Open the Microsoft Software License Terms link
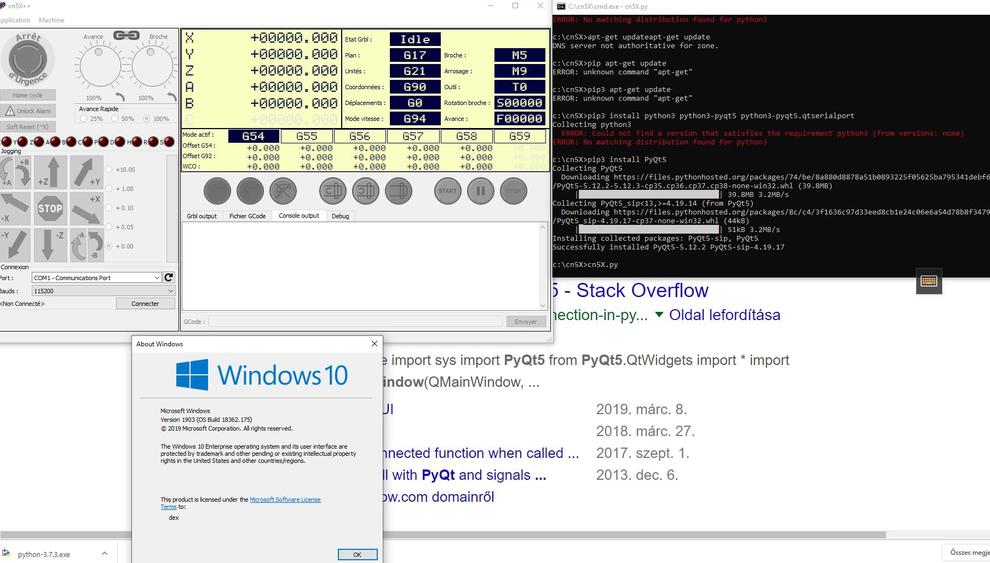This screenshot has height=563, width=990. point(285,499)
